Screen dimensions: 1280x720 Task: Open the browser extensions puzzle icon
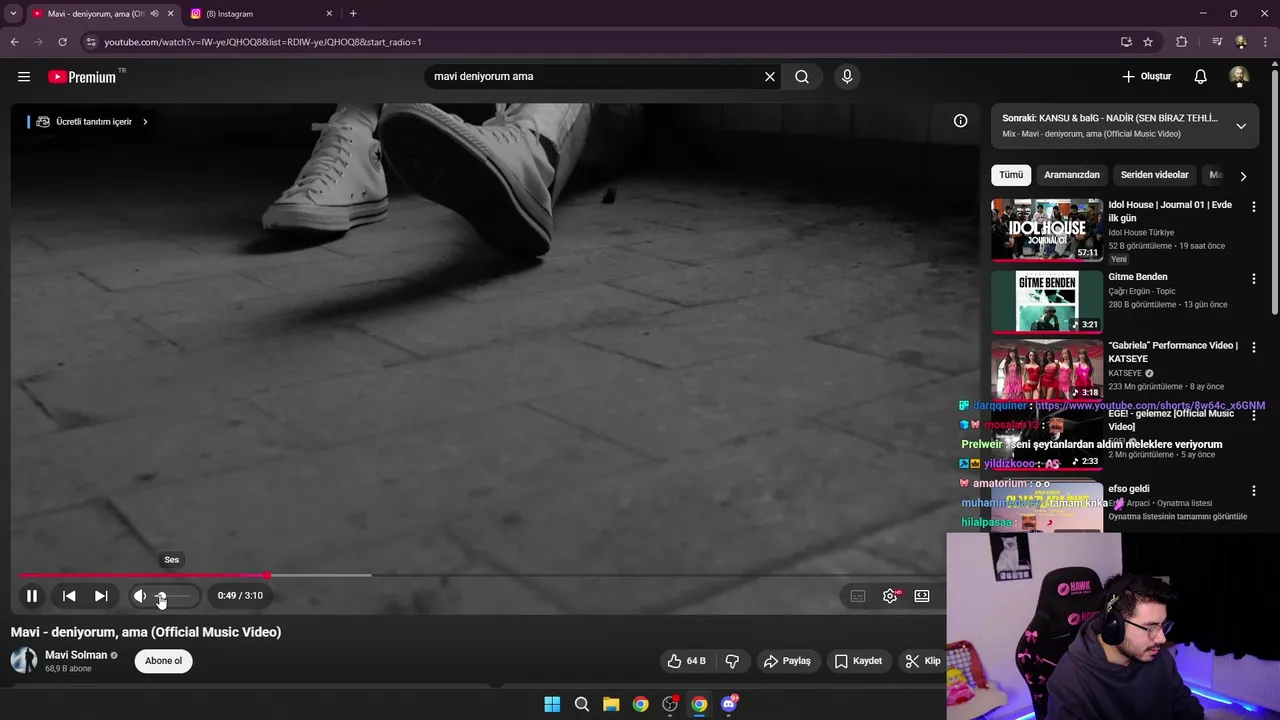point(1181,42)
